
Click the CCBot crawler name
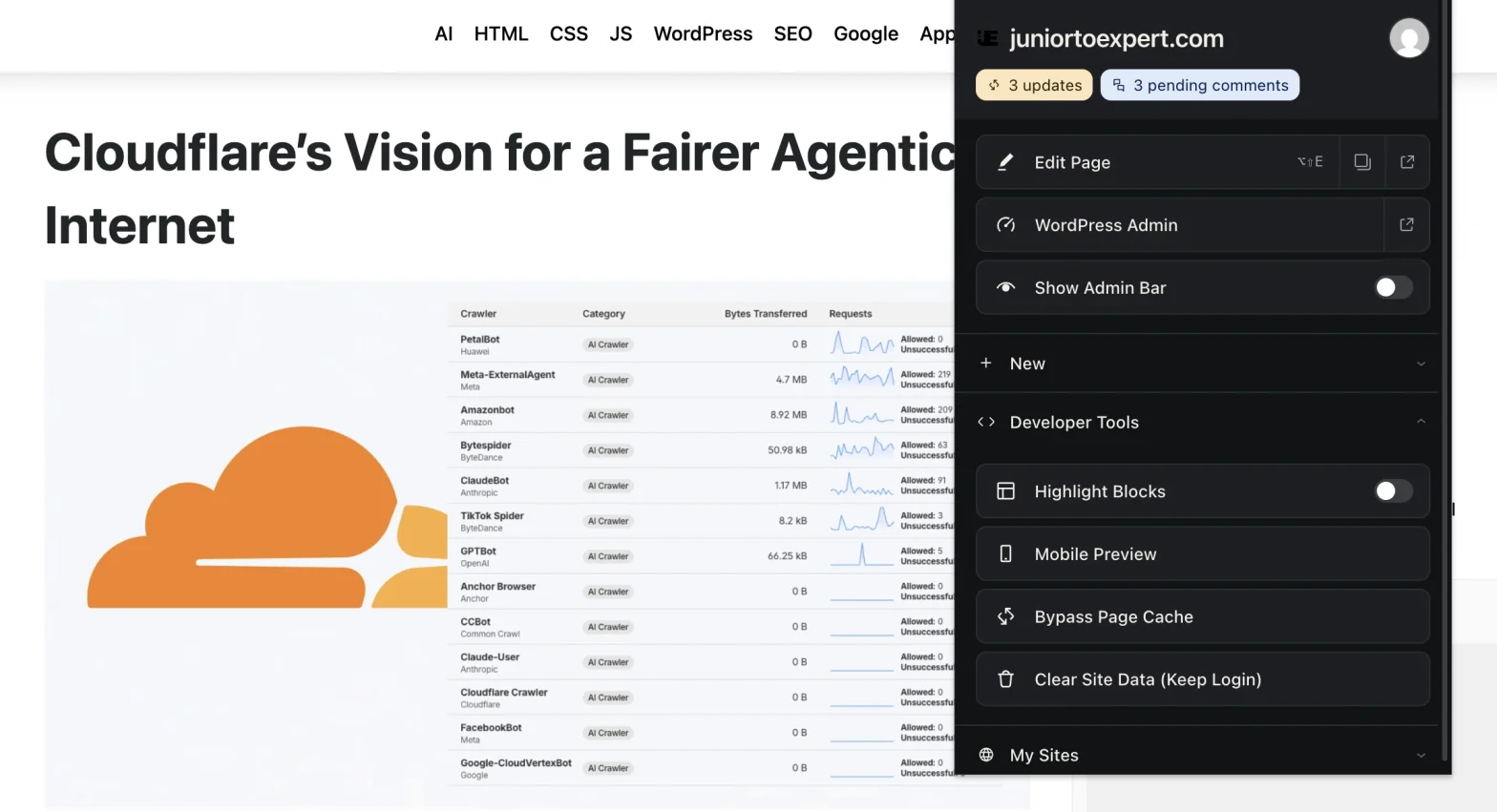pos(475,622)
